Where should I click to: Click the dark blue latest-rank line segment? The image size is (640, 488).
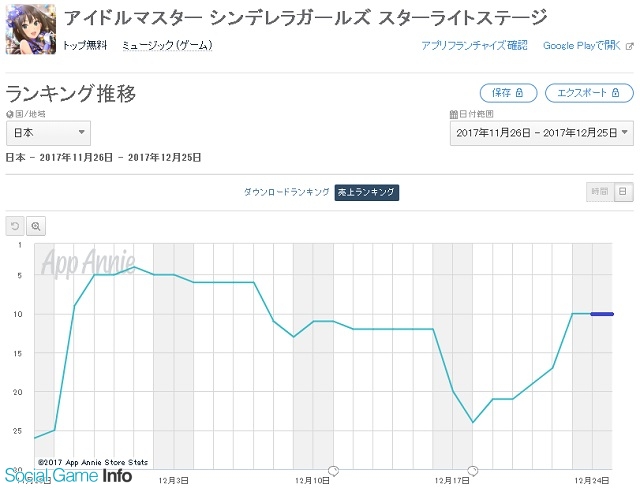602,314
